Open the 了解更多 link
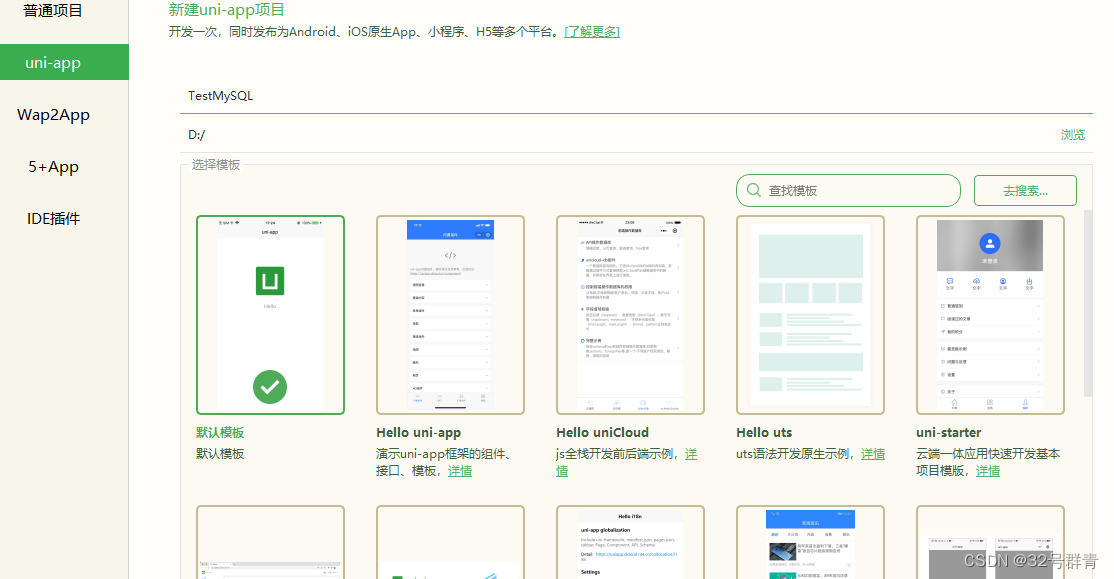The image size is (1114, 579). [592, 31]
